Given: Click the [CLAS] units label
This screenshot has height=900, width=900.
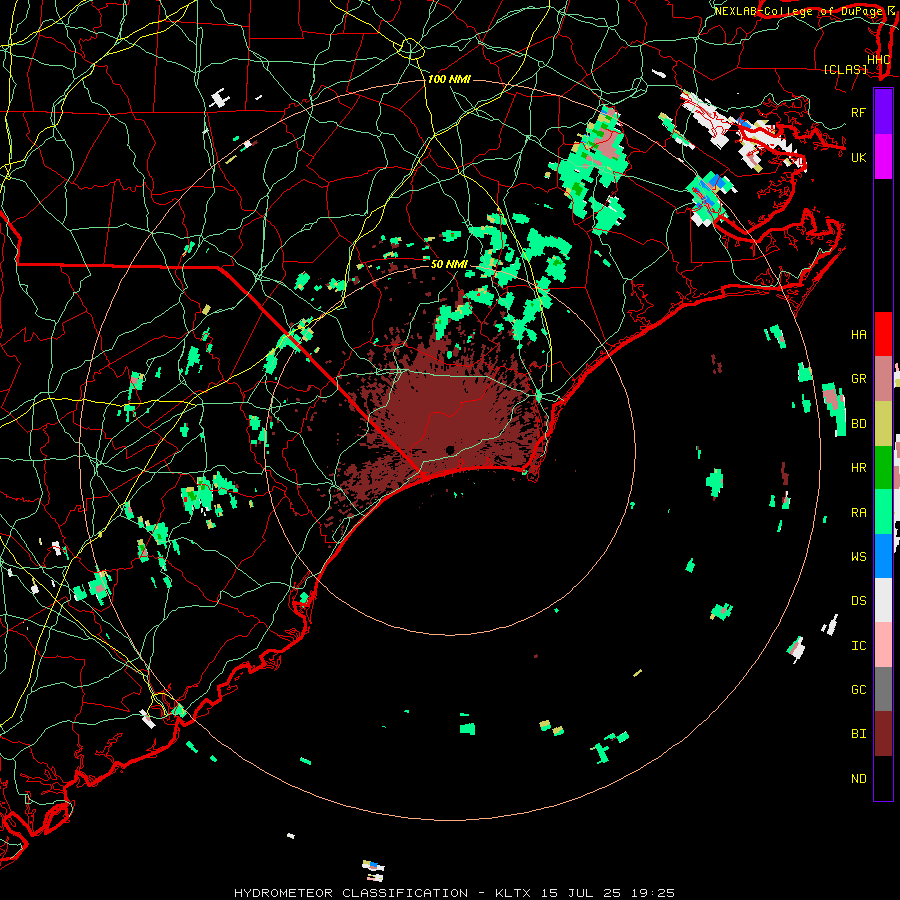Looking at the screenshot, I should coord(845,70).
